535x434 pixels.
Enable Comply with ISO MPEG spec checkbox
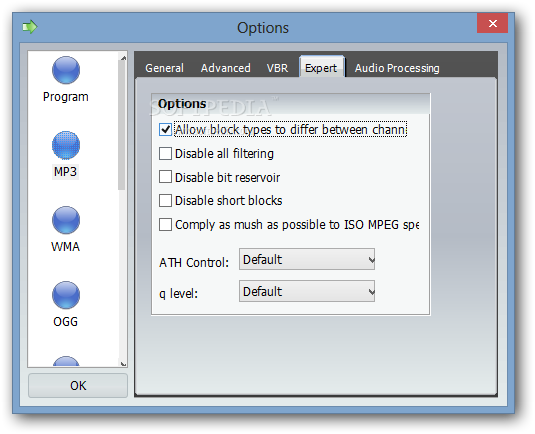coord(165,225)
